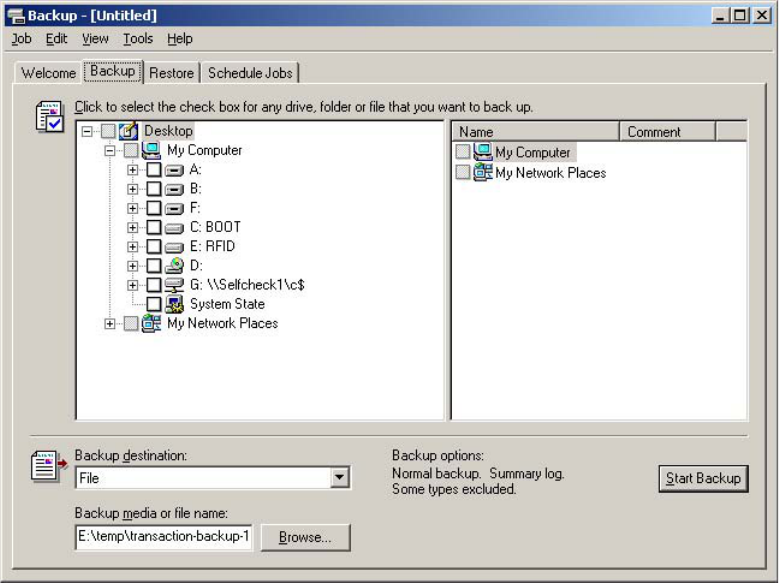Expand the E: RFID drive node
The width and height of the screenshot is (779, 583).
(x=133, y=247)
